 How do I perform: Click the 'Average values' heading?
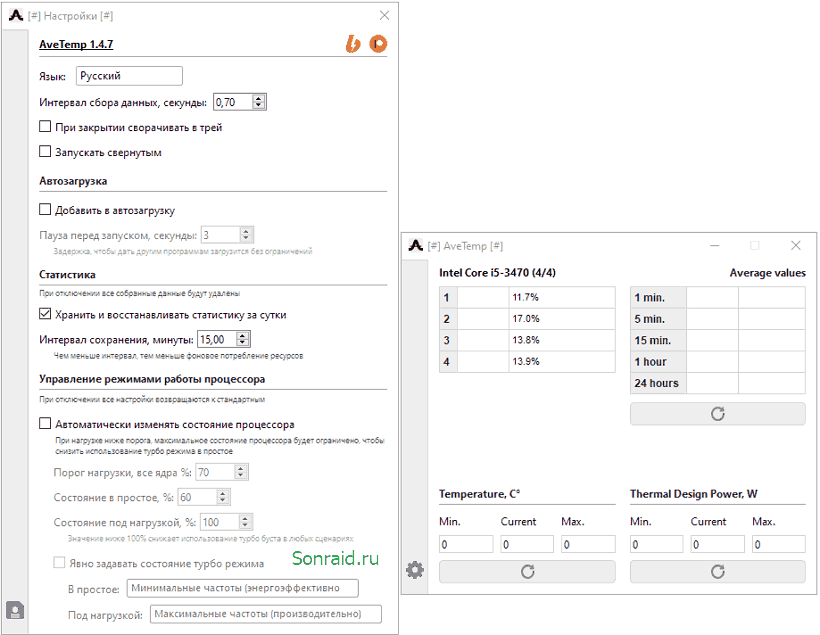[x=767, y=273]
